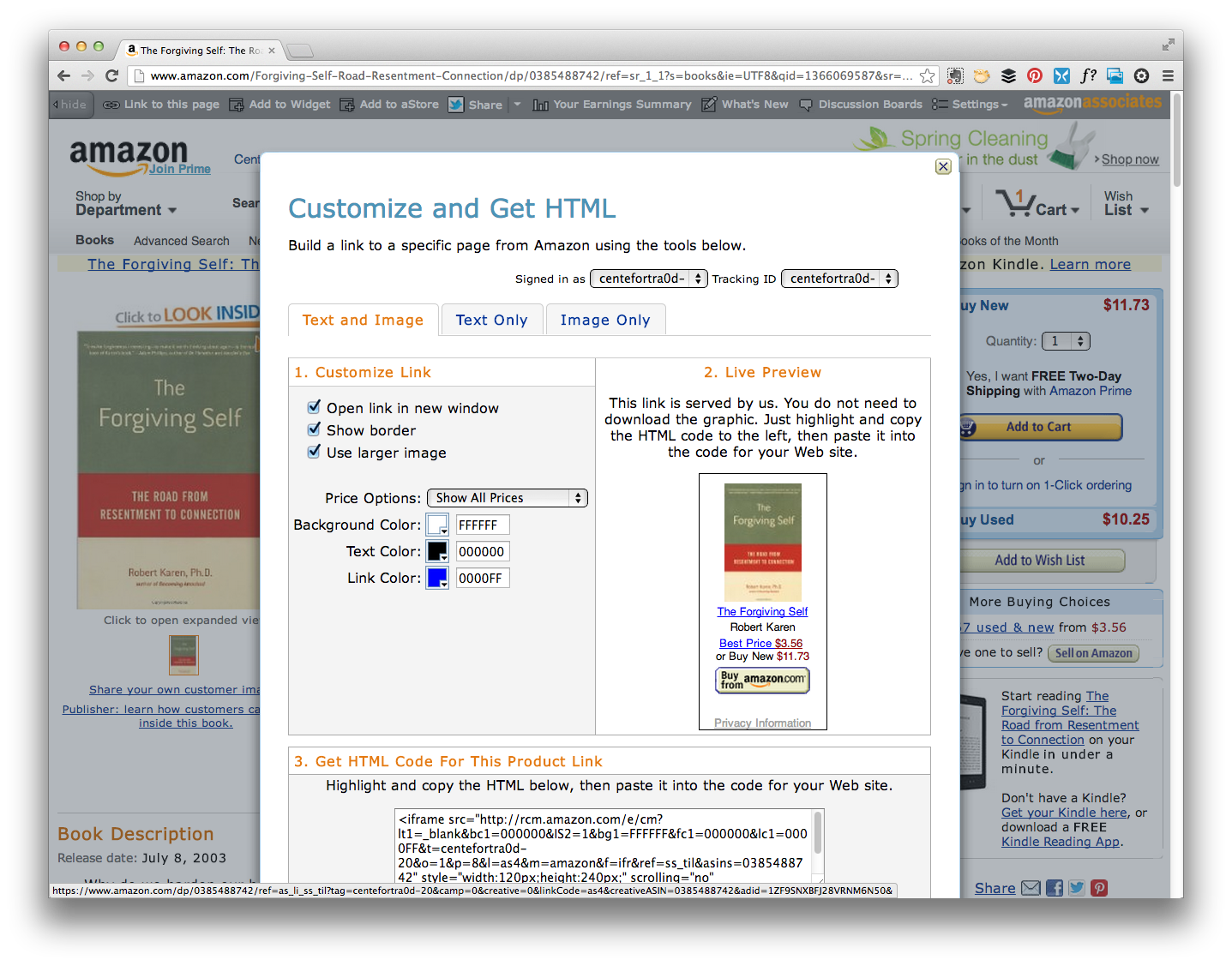The width and height of the screenshot is (1232, 966).
Task: Open Your Earnings Summary
Action: coord(612,105)
